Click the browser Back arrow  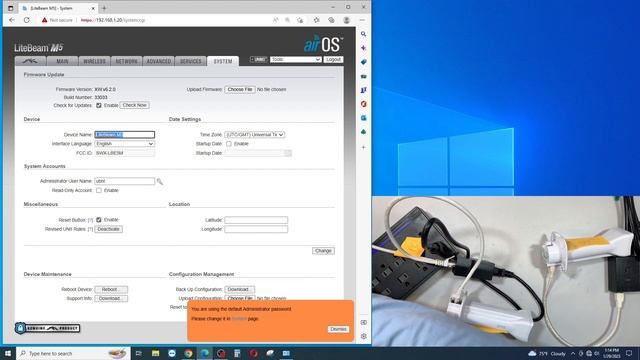tap(12, 20)
